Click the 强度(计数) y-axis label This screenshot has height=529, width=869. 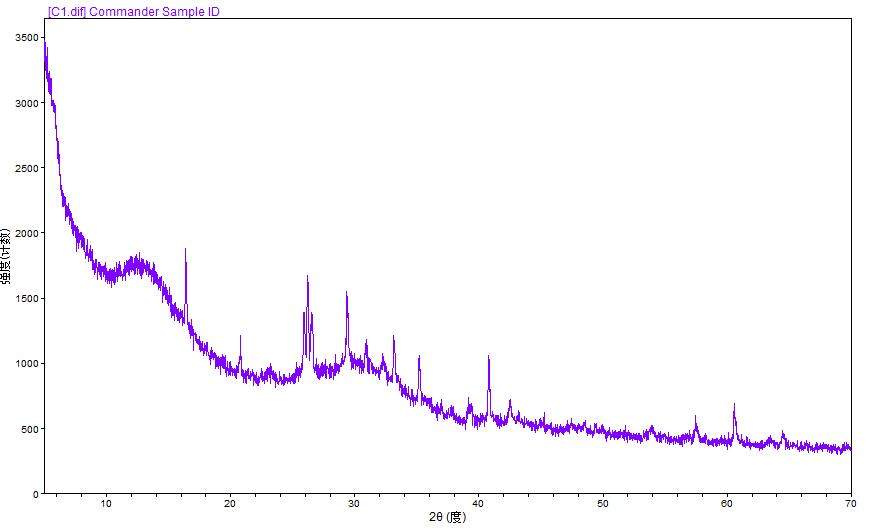point(8,257)
